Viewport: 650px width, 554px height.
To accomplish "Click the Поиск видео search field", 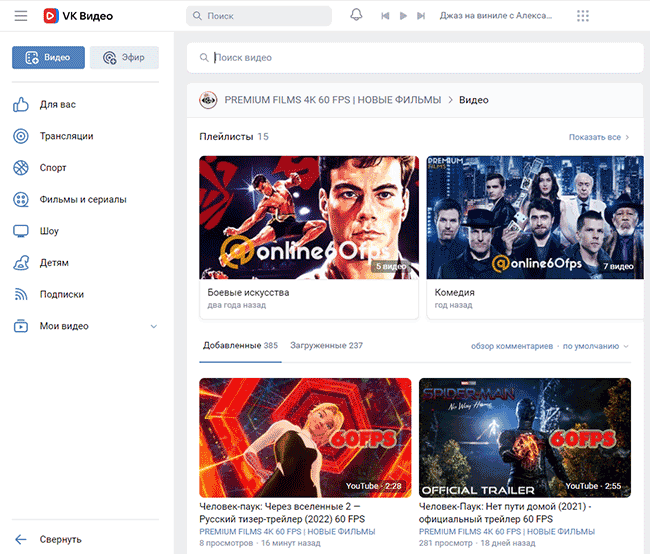I will tap(415, 58).
